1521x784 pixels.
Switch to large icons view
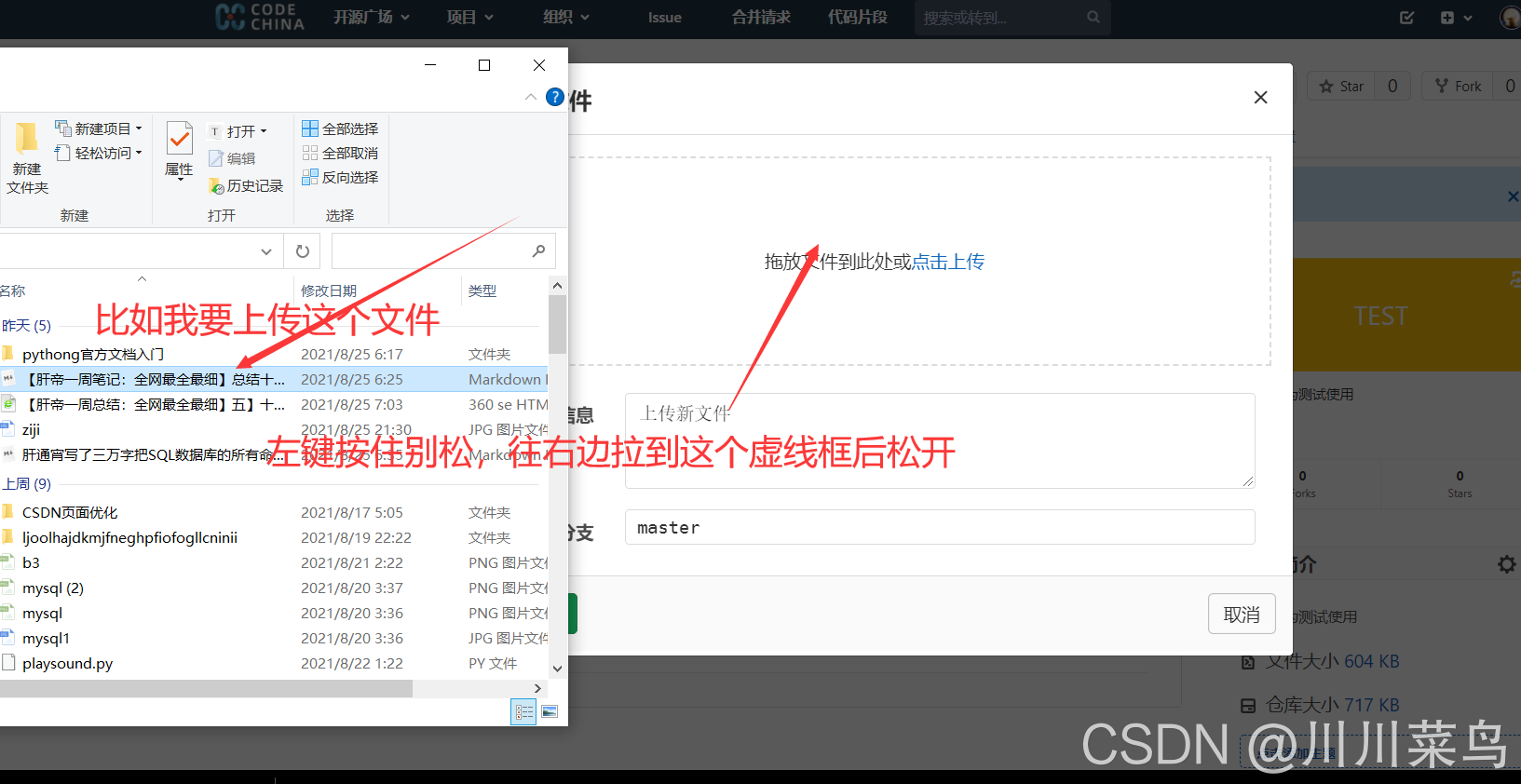(x=550, y=711)
